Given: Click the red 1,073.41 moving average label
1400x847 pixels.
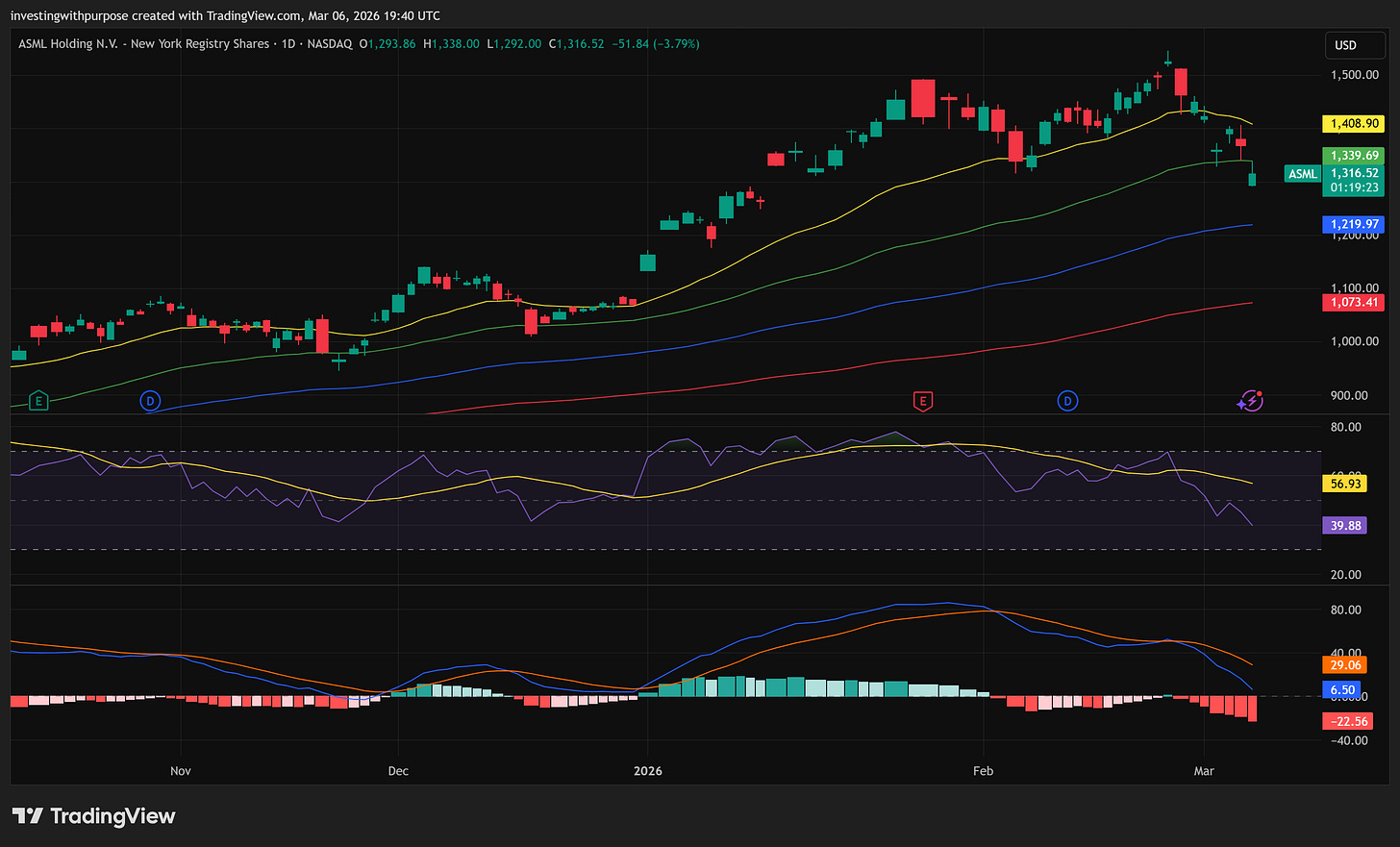Looking at the screenshot, I should (1354, 302).
